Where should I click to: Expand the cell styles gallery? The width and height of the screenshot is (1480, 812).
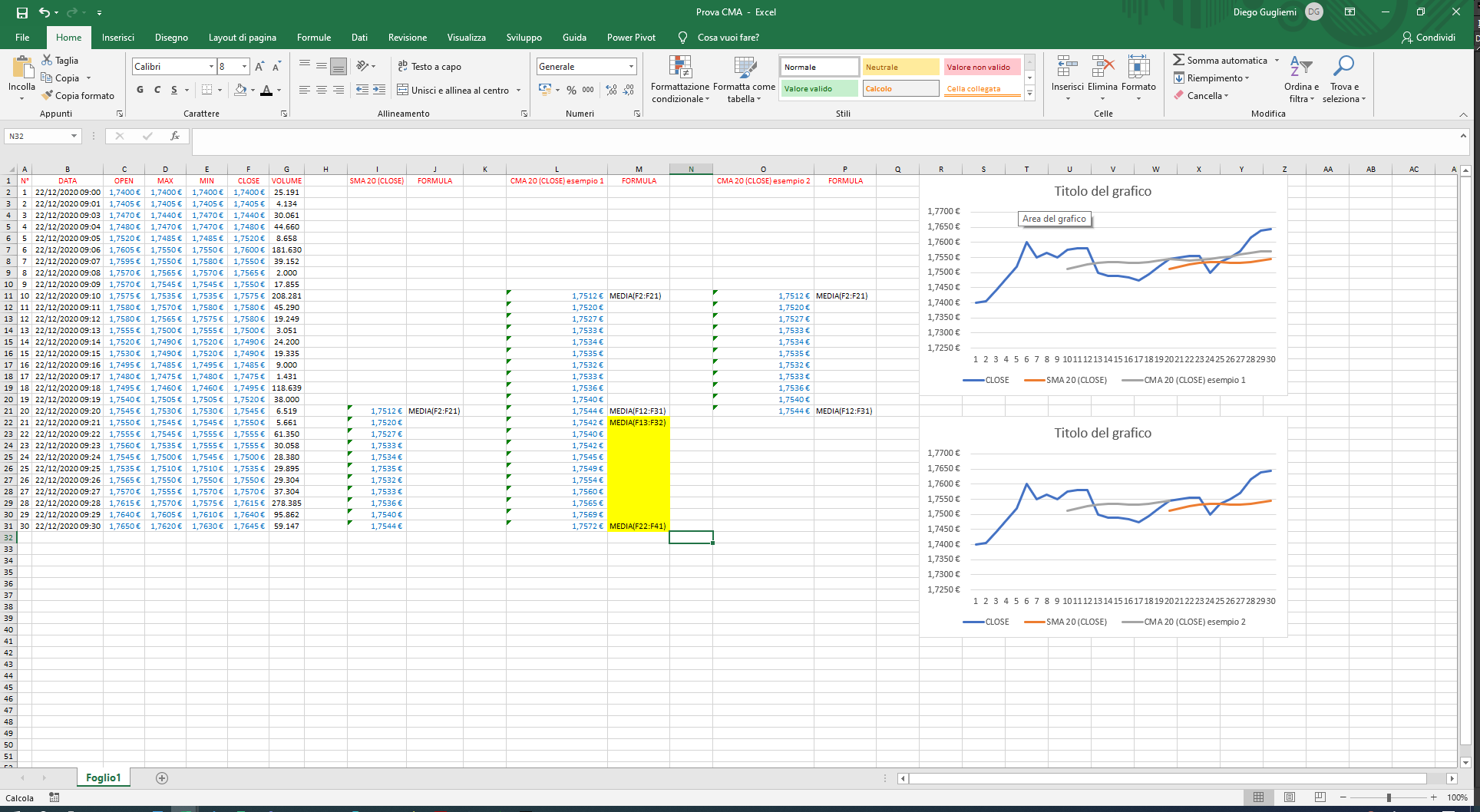click(x=1029, y=94)
